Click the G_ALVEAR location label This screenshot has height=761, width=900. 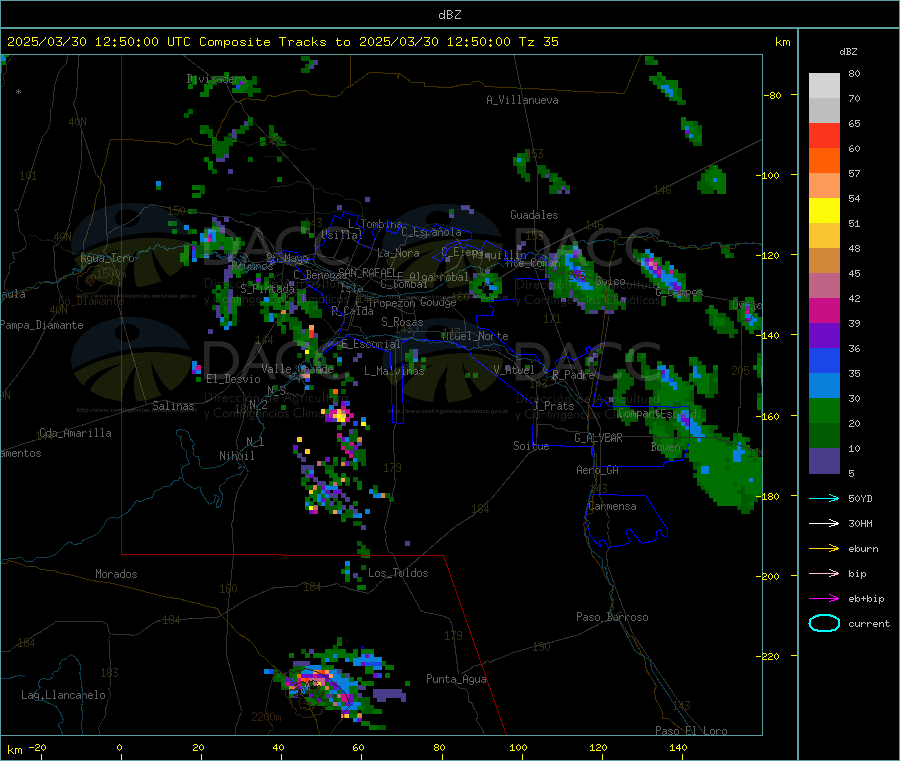[598, 438]
